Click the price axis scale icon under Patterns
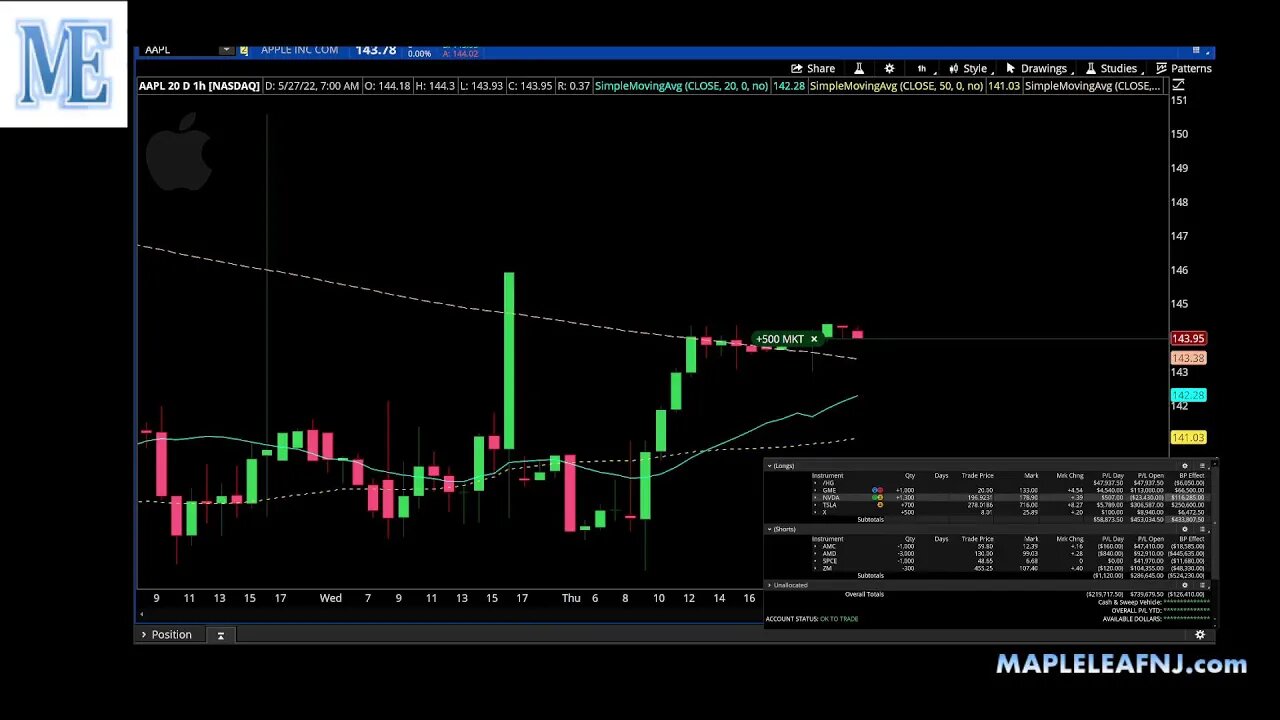Viewport: 1280px width, 720px height. click(x=1178, y=86)
